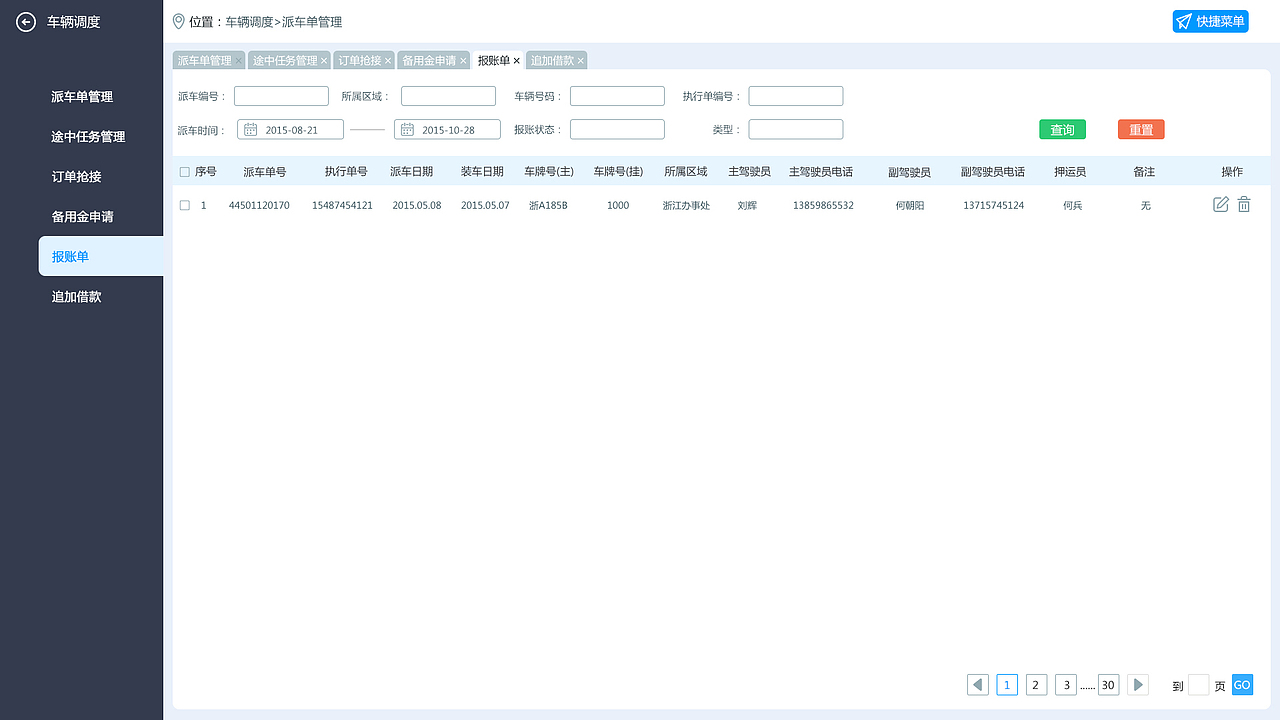Open 备用金申请 in the sidebar
The height and width of the screenshot is (720, 1280).
click(82, 217)
